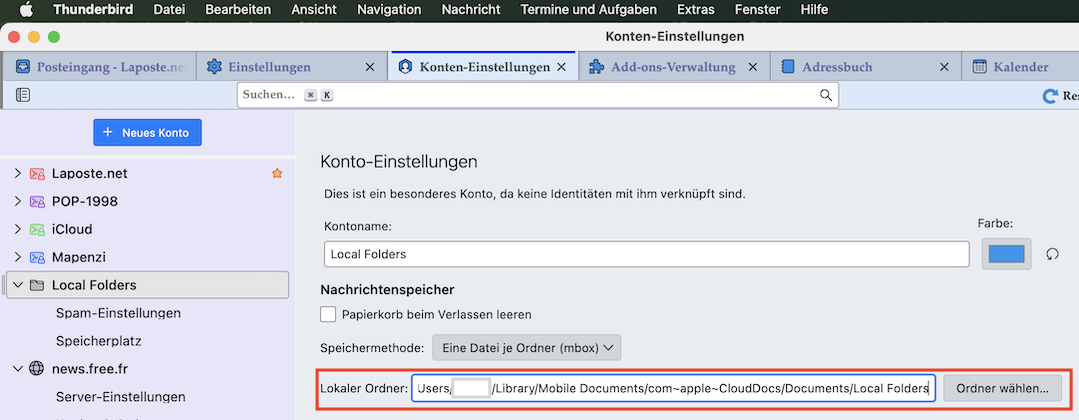Viewport: 1079px width, 420px height.
Task: Click the news.free.fr globe icon
Action: pyautogui.click(x=36, y=369)
